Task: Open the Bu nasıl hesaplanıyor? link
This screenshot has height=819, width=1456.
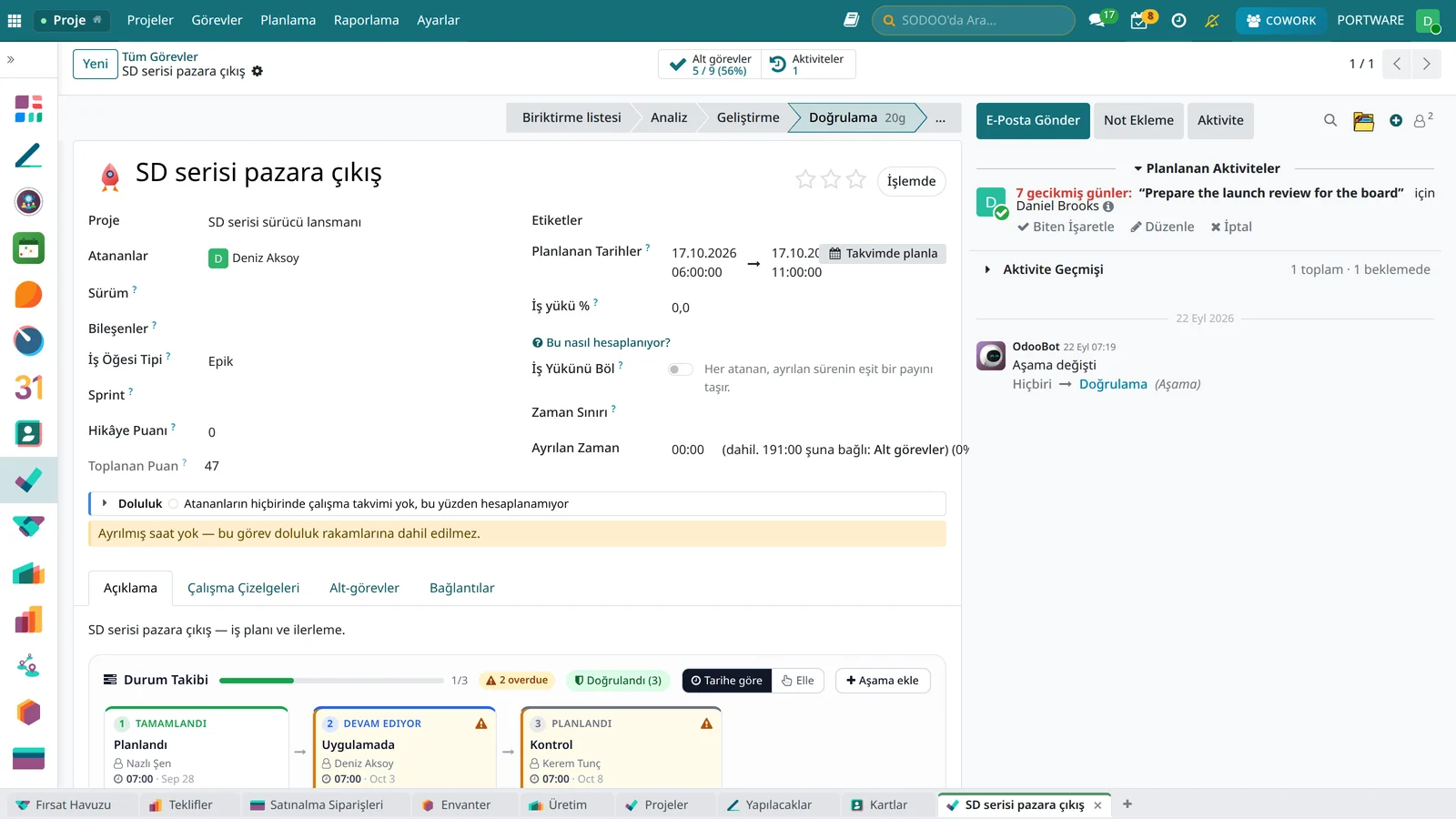Action: click(x=602, y=343)
